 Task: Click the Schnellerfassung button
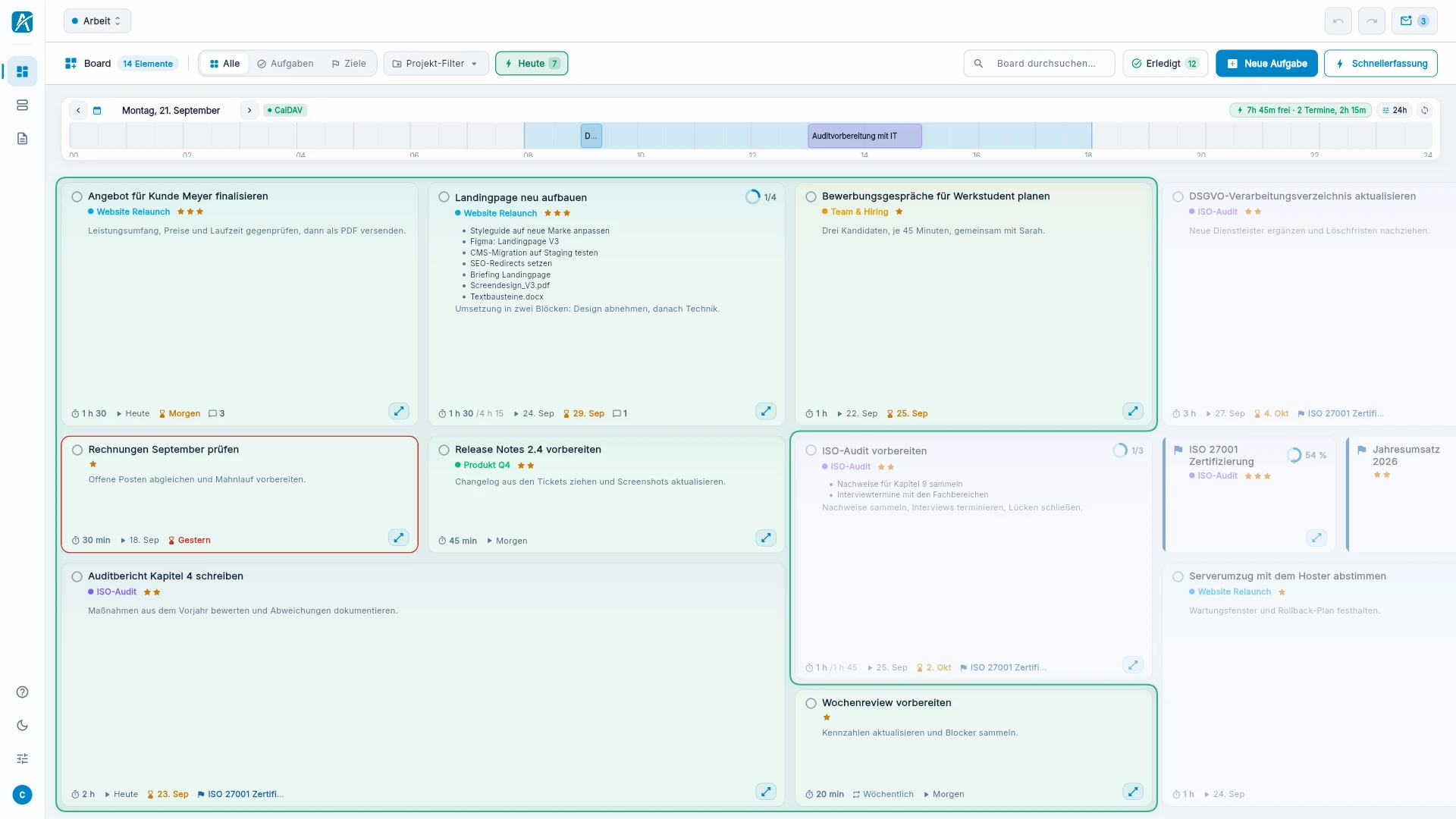click(x=1380, y=64)
